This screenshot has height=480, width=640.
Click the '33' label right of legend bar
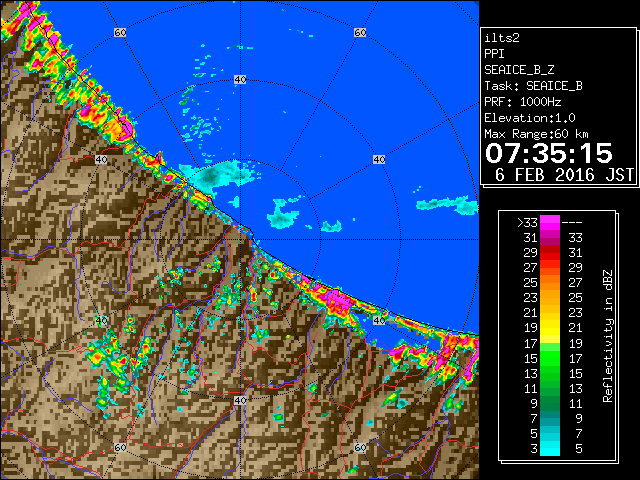(575, 238)
